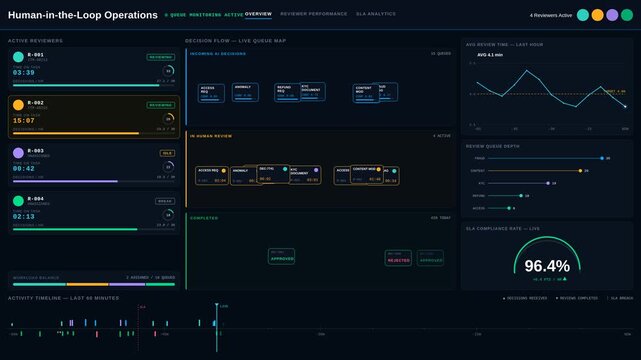Click Decisions Received legend entry
Screen dimensions: 641x360
[x=525, y=298]
